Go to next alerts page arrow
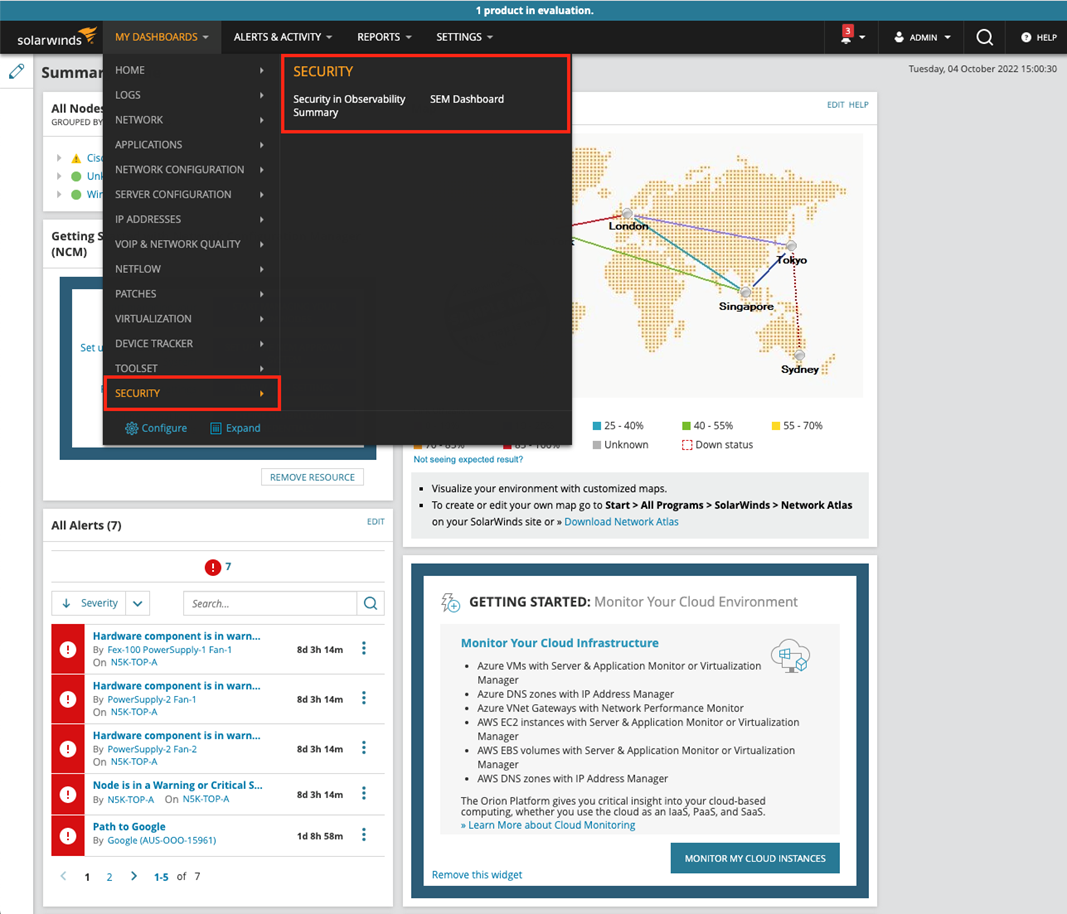 (133, 876)
